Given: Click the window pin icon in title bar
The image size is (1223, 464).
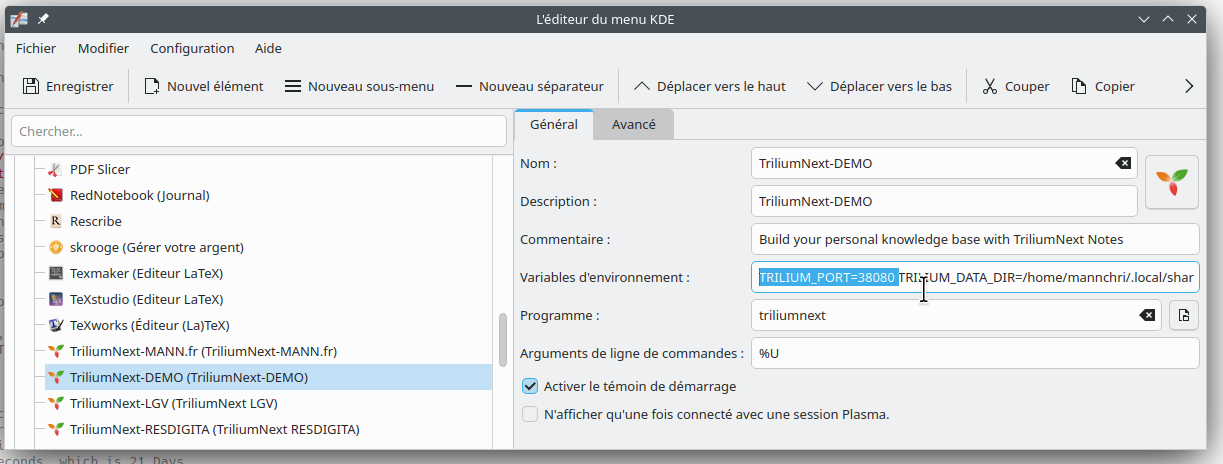Looking at the screenshot, I should coord(44,18).
